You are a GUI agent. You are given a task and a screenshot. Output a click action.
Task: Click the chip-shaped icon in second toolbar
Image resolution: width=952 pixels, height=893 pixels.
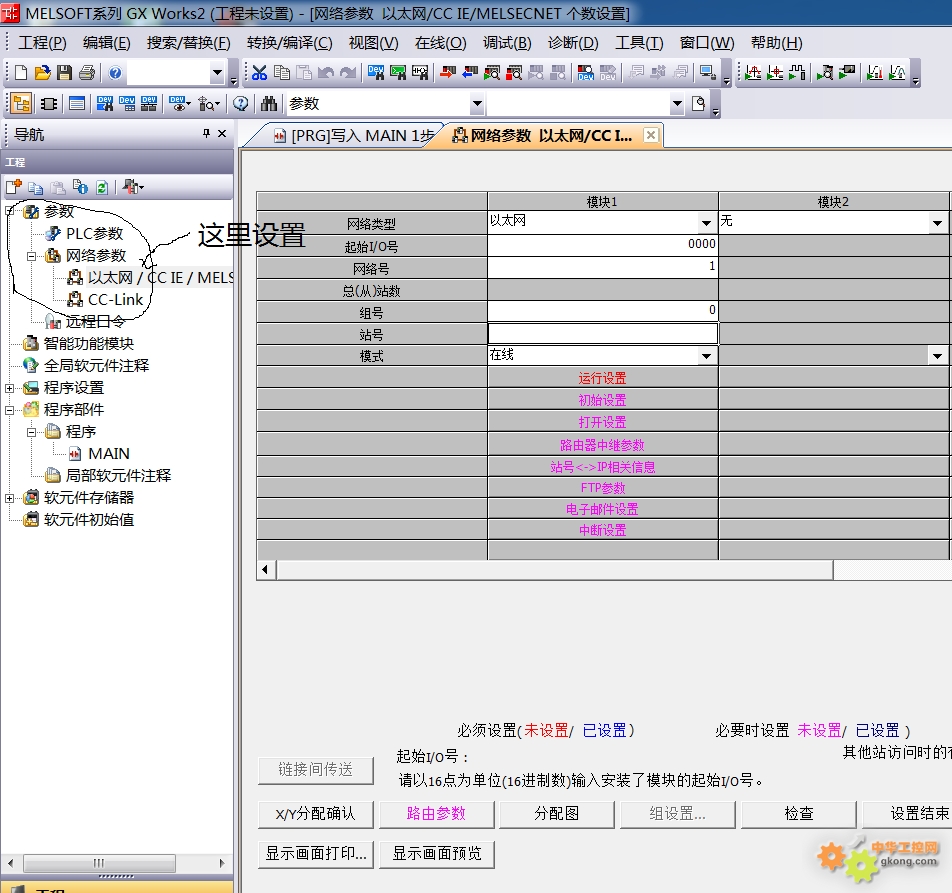(x=49, y=104)
